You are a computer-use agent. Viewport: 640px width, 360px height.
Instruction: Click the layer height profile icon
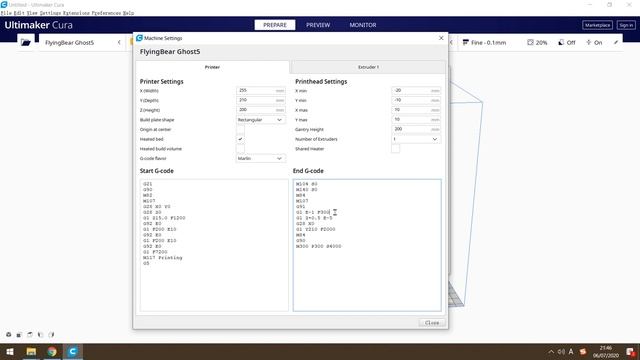(466, 42)
